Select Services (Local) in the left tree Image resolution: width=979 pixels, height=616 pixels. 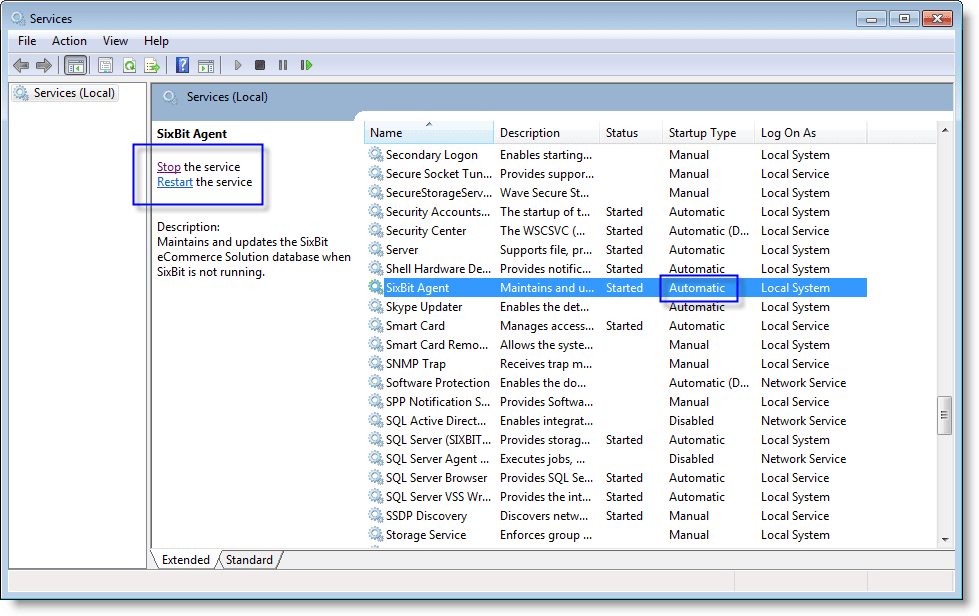pos(74,93)
